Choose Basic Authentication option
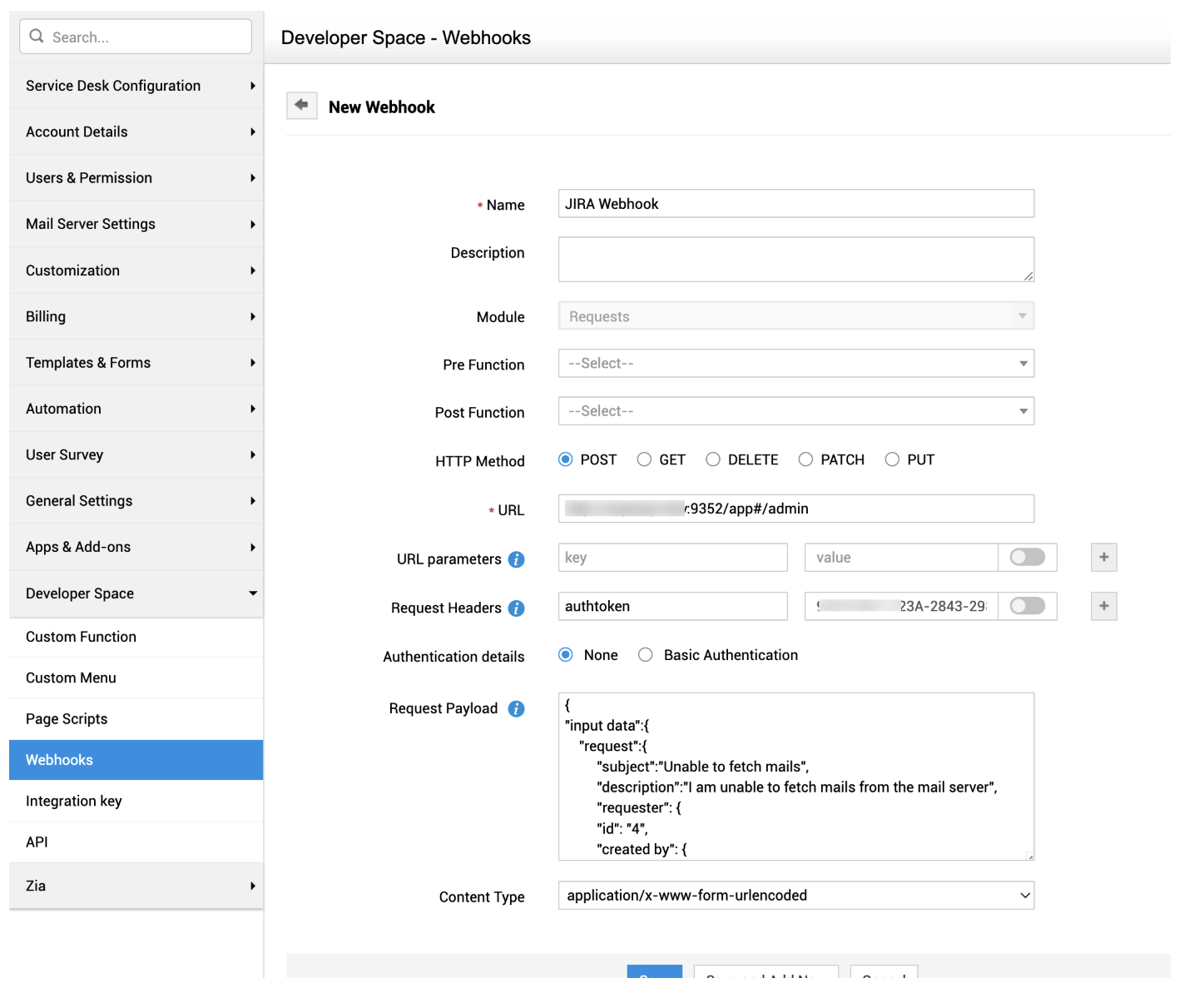1204x988 pixels. click(646, 655)
